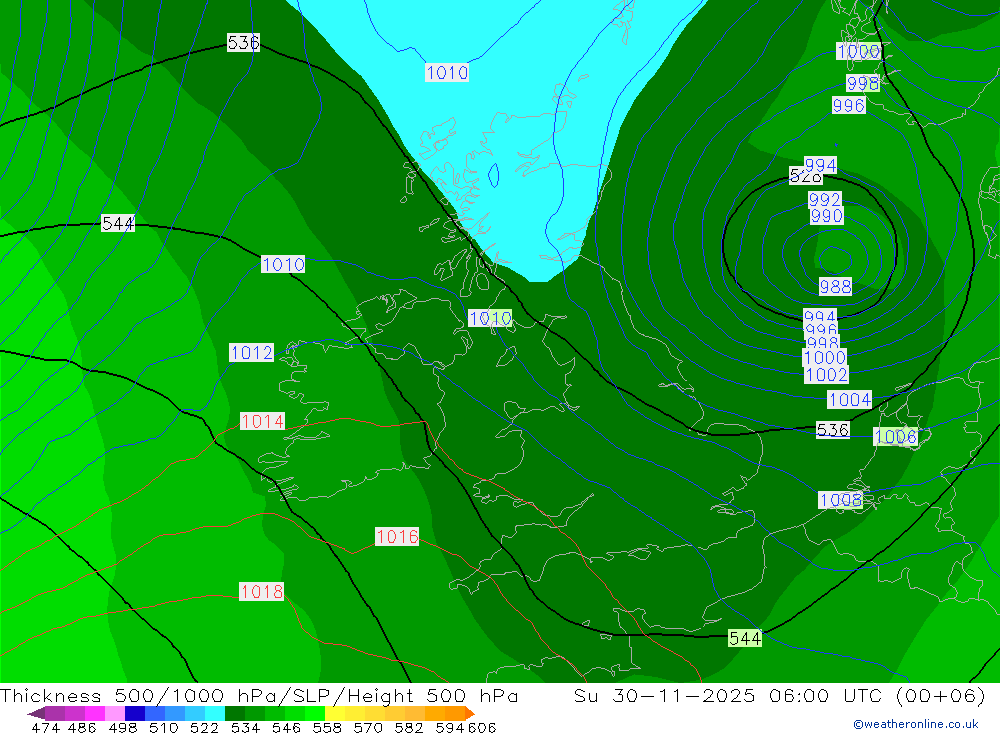Select the legend value 606
The height and width of the screenshot is (733, 1000).
[482, 727]
